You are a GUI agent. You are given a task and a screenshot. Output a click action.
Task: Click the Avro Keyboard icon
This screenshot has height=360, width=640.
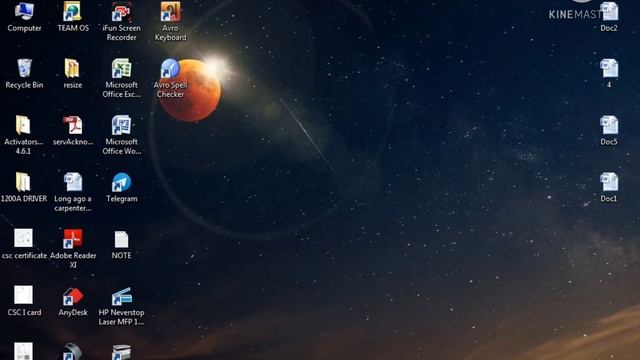click(170, 21)
